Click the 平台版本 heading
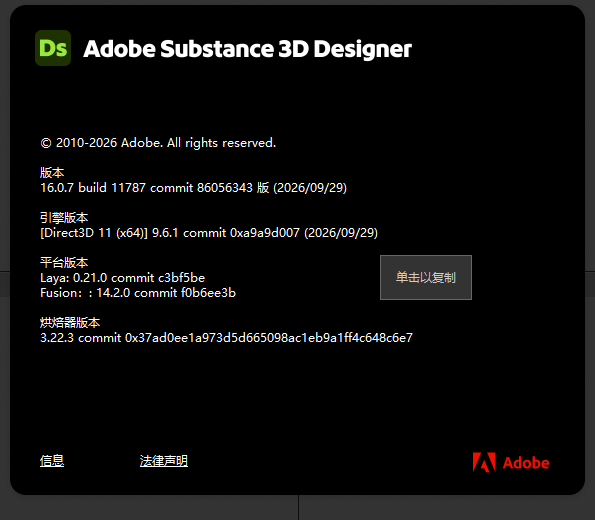This screenshot has width=595, height=520. pos(64,263)
